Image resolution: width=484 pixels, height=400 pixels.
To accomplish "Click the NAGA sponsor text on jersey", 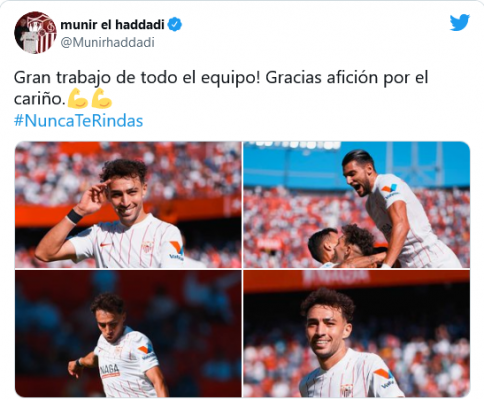I will click(x=110, y=370).
